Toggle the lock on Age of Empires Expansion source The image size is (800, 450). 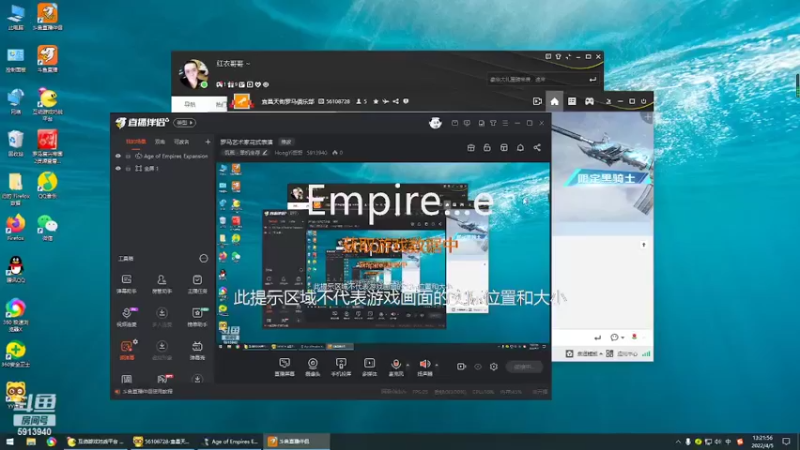tap(128, 156)
